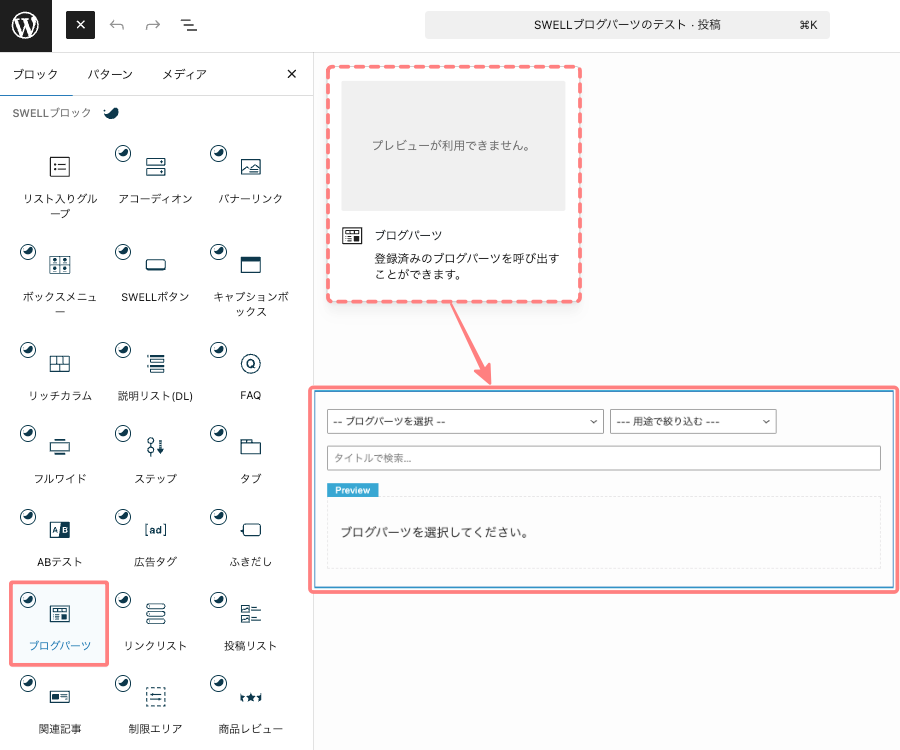This screenshot has width=900, height=750.
Task: Add the リッチカラム block
Action: coord(59,372)
